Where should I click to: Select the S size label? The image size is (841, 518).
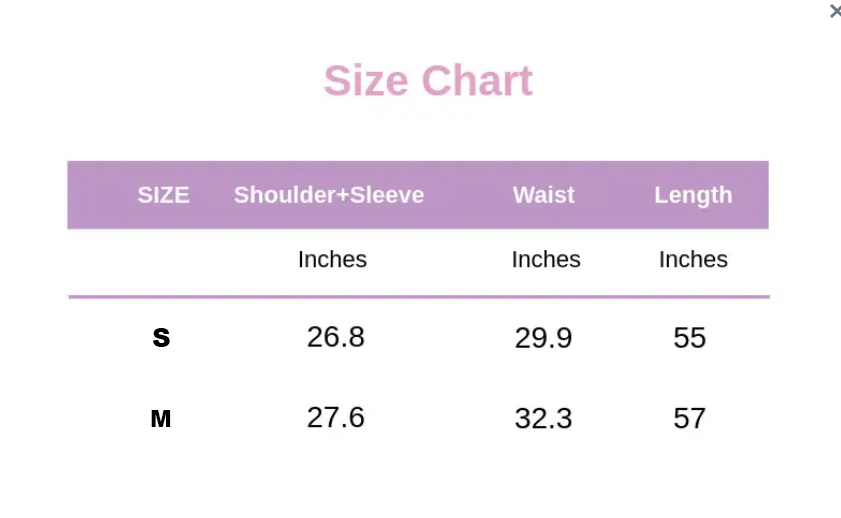click(x=161, y=338)
